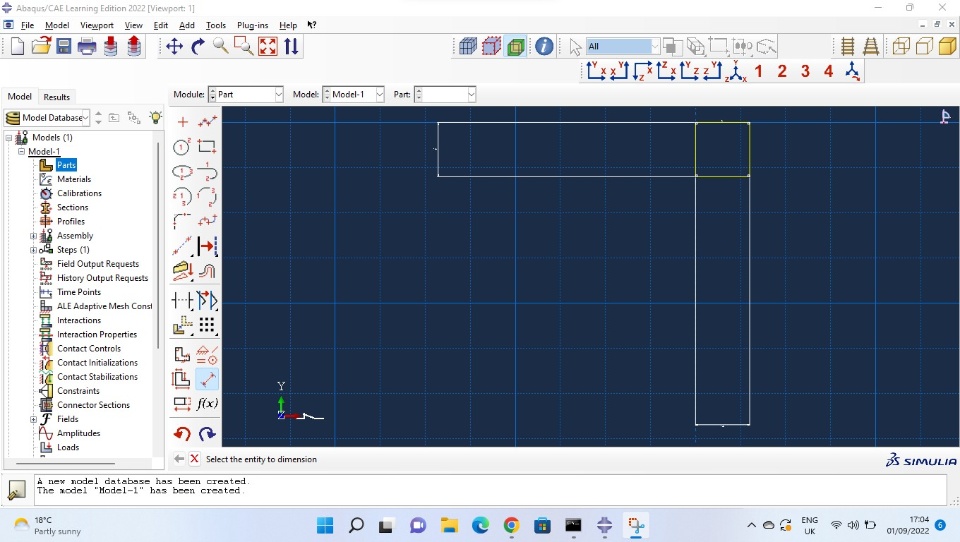Image resolution: width=960 pixels, height=542 pixels.
Task: Toggle the Replace All display-group icon
Action: tap(468, 47)
